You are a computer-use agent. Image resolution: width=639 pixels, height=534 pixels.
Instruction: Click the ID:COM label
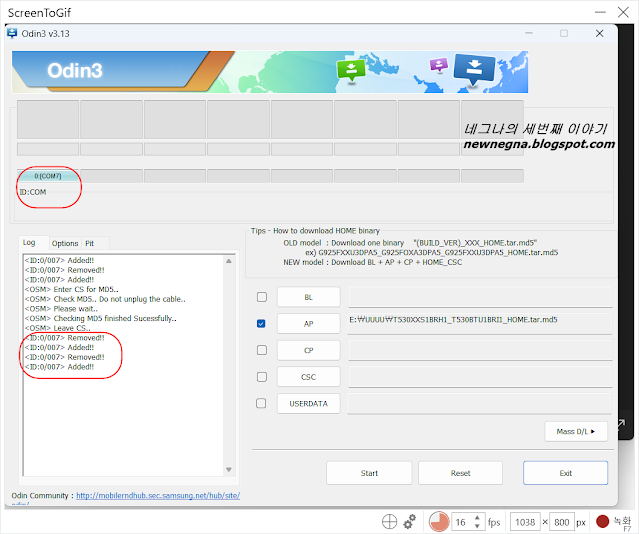pyautogui.click(x=33, y=192)
